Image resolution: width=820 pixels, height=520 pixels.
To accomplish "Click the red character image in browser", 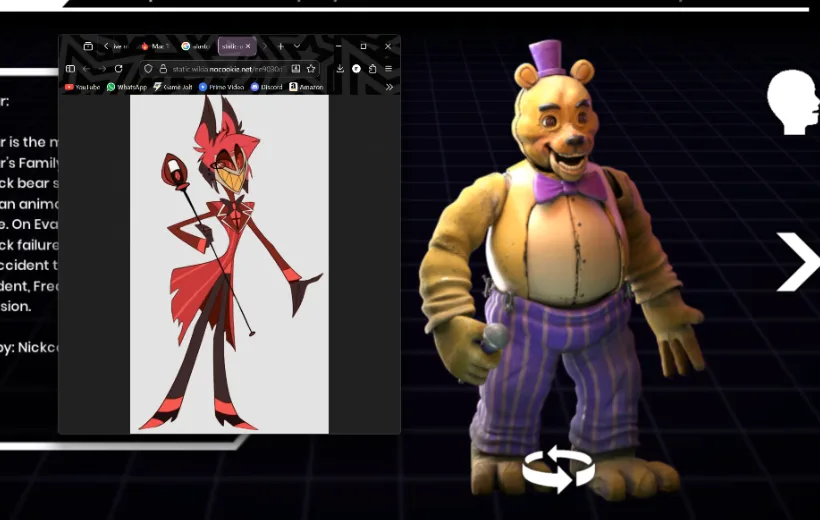I will [x=229, y=264].
